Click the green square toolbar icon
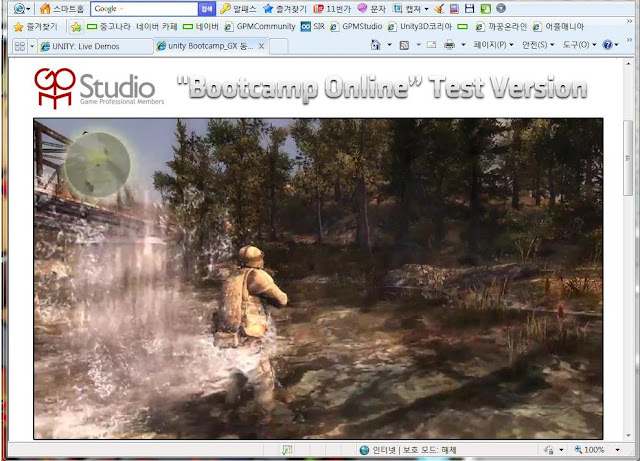Screen dimensions: 640x461 [x=486, y=8]
